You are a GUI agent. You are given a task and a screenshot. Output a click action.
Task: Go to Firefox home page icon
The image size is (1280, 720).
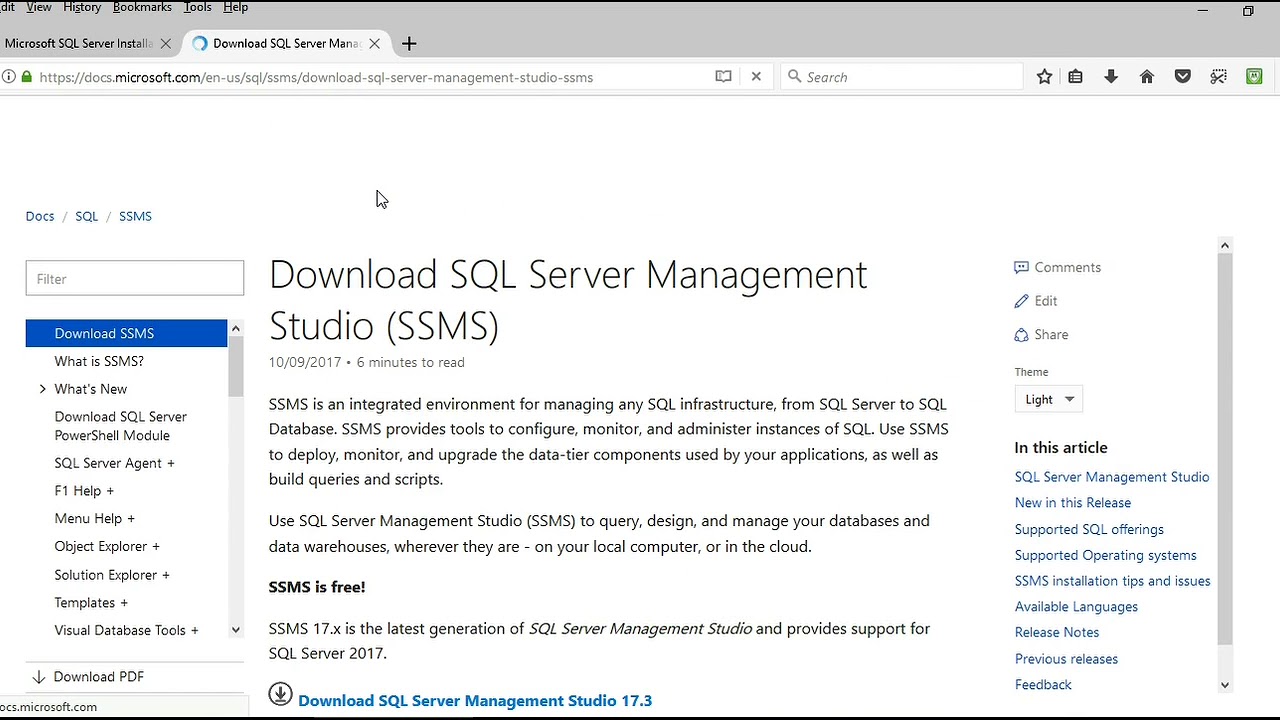pyautogui.click(x=1147, y=77)
